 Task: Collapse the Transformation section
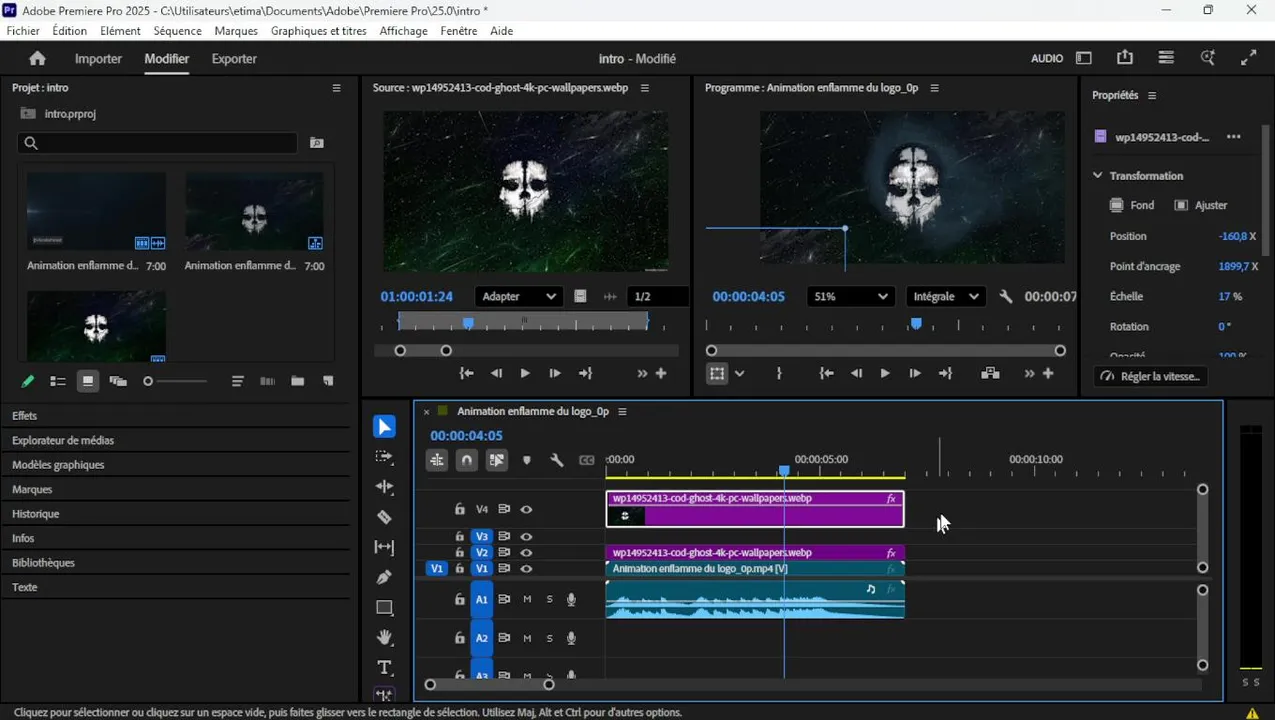pos(1097,175)
